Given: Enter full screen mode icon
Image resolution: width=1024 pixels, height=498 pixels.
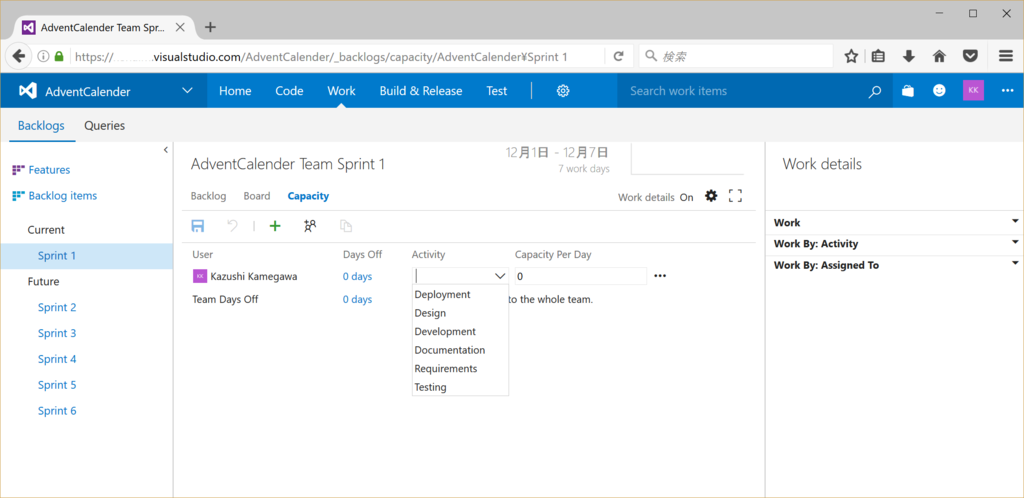Looking at the screenshot, I should 735,195.
